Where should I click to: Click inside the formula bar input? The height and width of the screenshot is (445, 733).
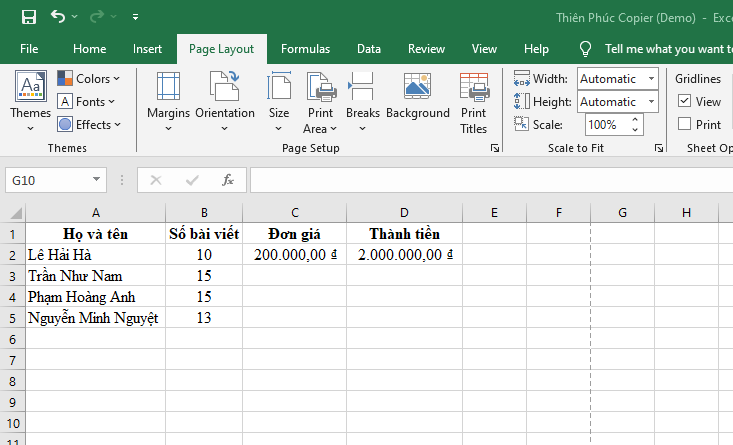pyautogui.click(x=491, y=180)
